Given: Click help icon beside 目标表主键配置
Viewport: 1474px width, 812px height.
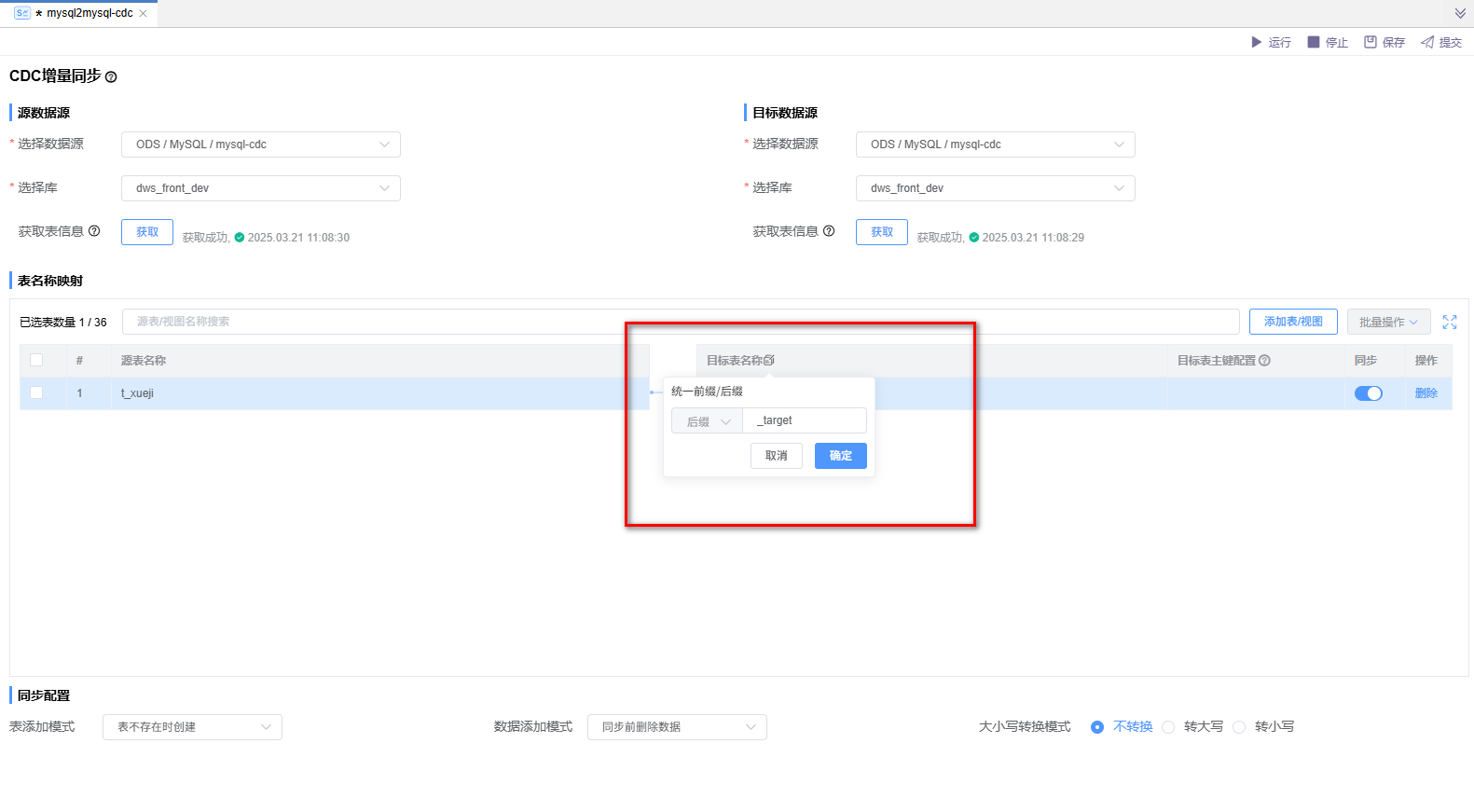Looking at the screenshot, I should [1265, 361].
